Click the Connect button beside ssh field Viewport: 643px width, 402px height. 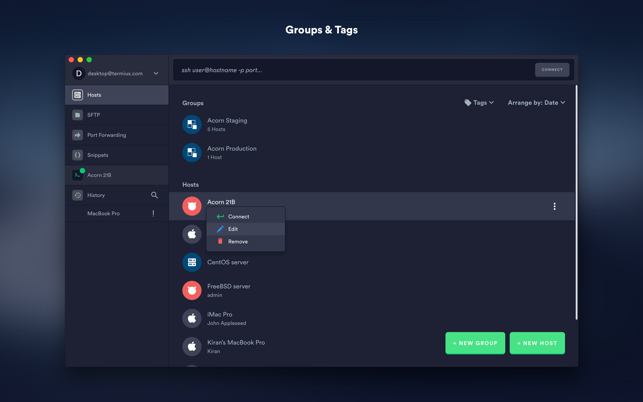[552, 70]
